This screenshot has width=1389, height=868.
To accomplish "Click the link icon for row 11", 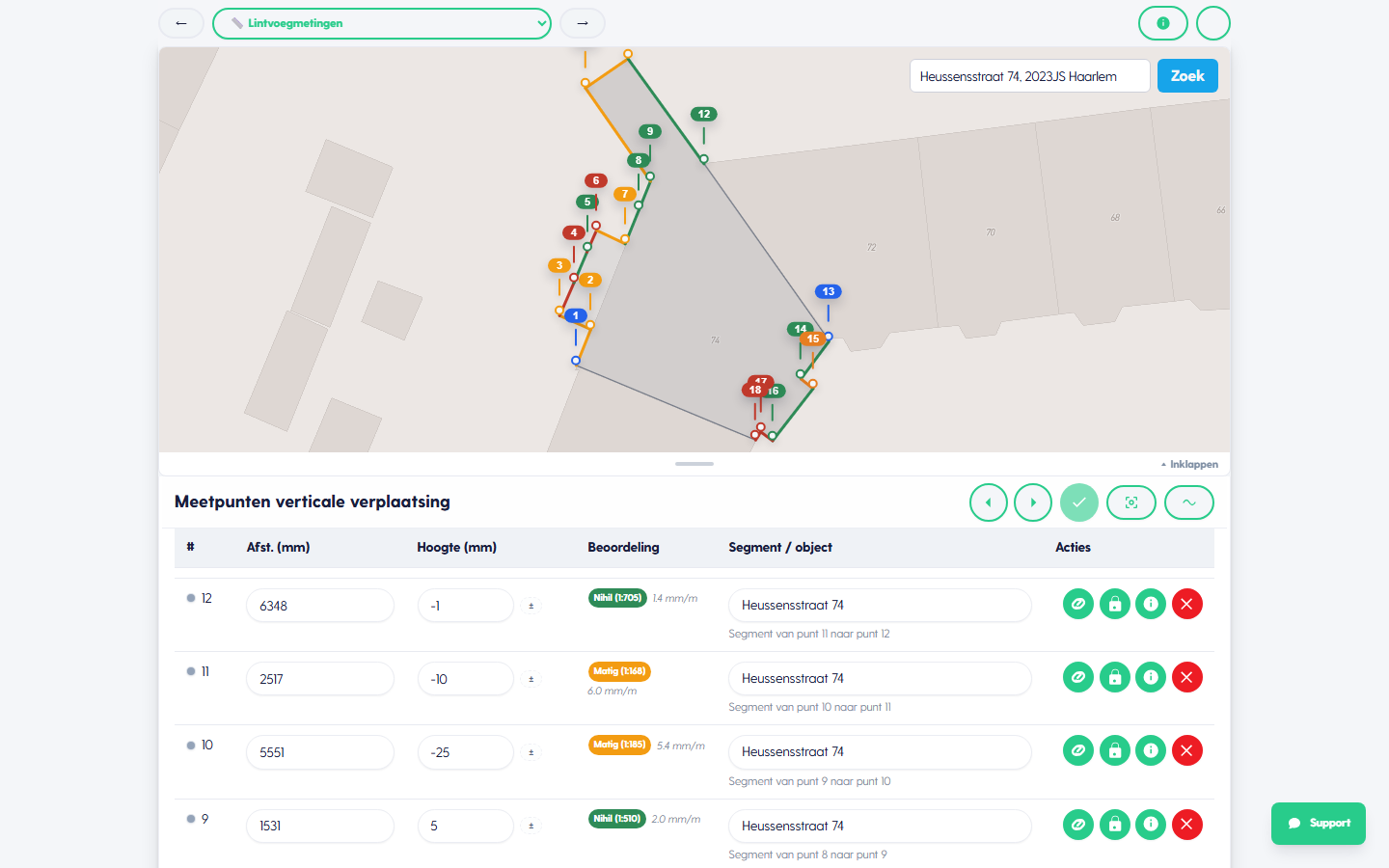I will click(x=1078, y=678).
